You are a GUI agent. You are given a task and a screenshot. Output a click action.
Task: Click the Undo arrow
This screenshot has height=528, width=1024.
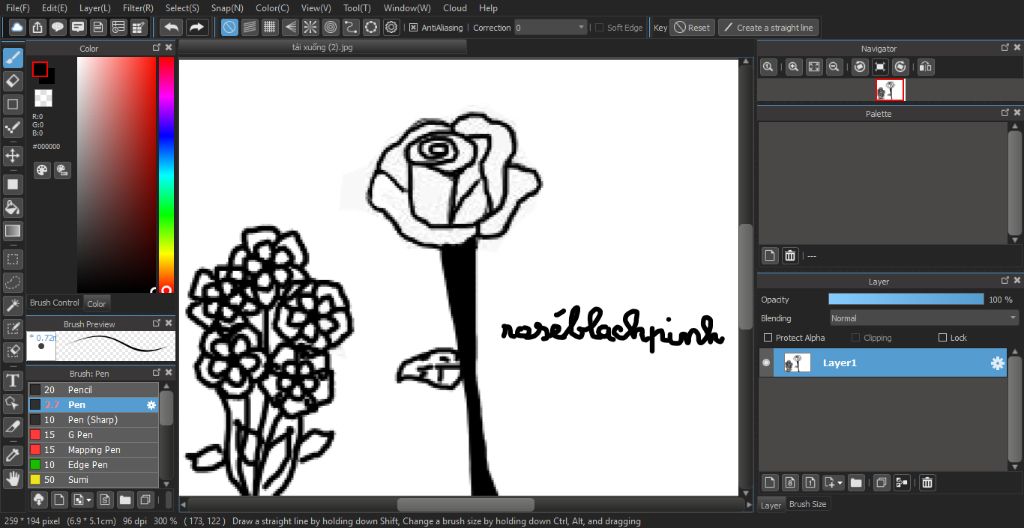(172, 27)
